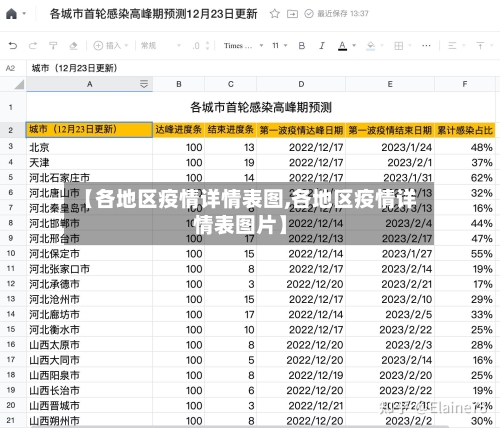Select column E header
This screenshot has width=500, height=428.
coord(390,84)
